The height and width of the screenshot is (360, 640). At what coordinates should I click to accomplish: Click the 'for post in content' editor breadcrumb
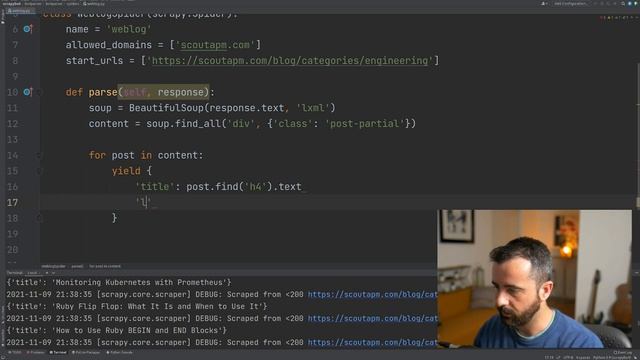[105, 266]
